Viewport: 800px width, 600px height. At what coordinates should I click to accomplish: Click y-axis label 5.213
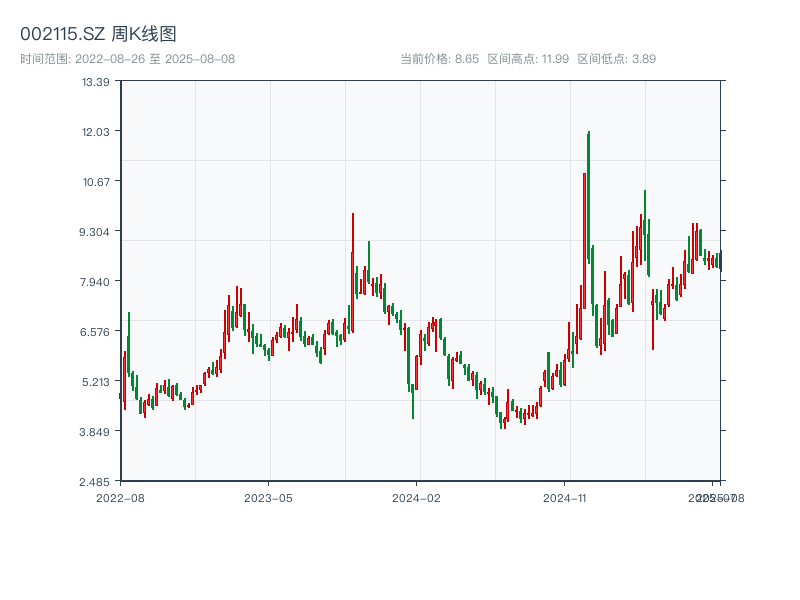click(x=95, y=382)
